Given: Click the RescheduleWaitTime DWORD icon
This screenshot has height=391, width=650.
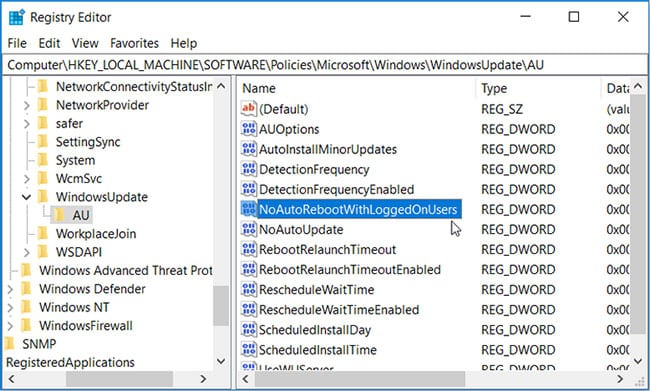Looking at the screenshot, I should click(x=248, y=289).
